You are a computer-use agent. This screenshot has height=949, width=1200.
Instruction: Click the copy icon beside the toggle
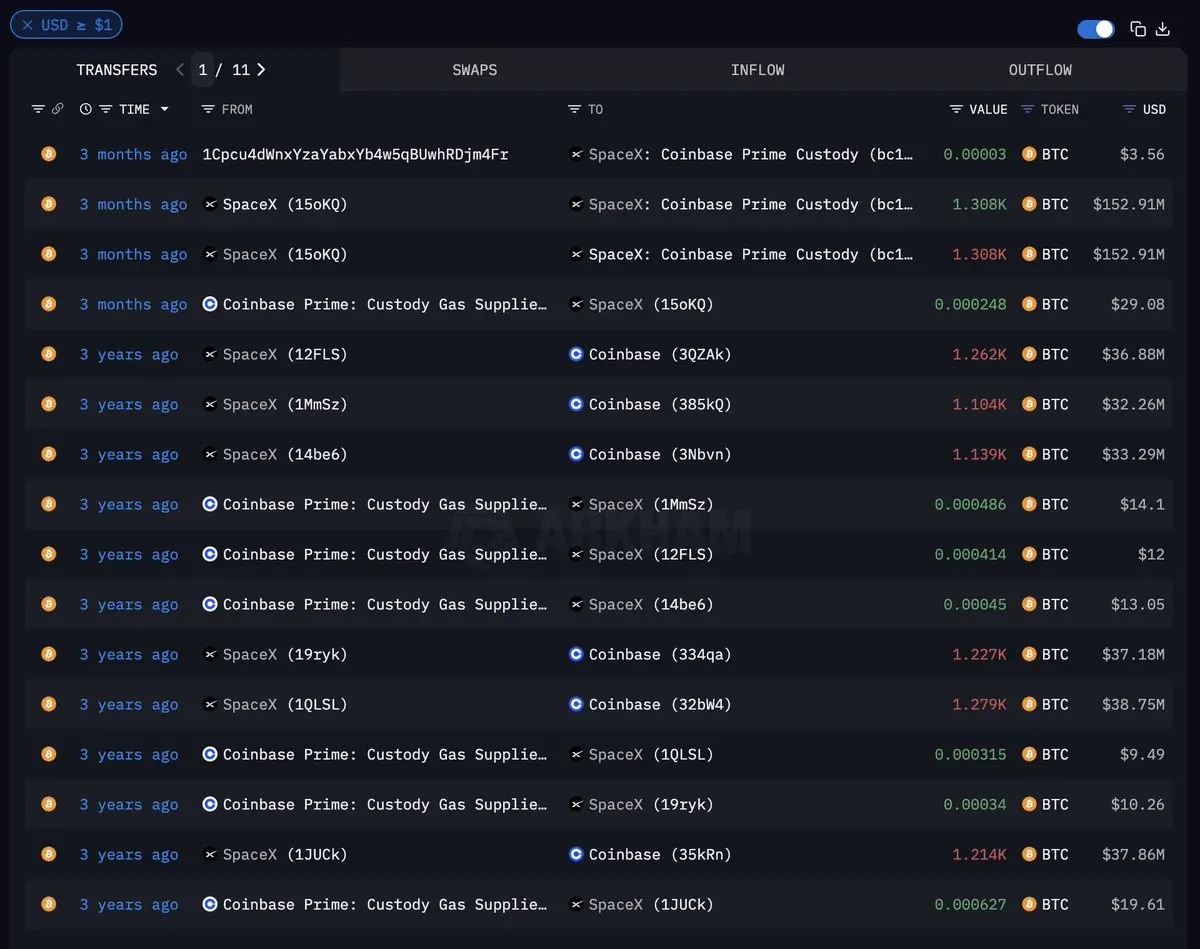click(1138, 29)
